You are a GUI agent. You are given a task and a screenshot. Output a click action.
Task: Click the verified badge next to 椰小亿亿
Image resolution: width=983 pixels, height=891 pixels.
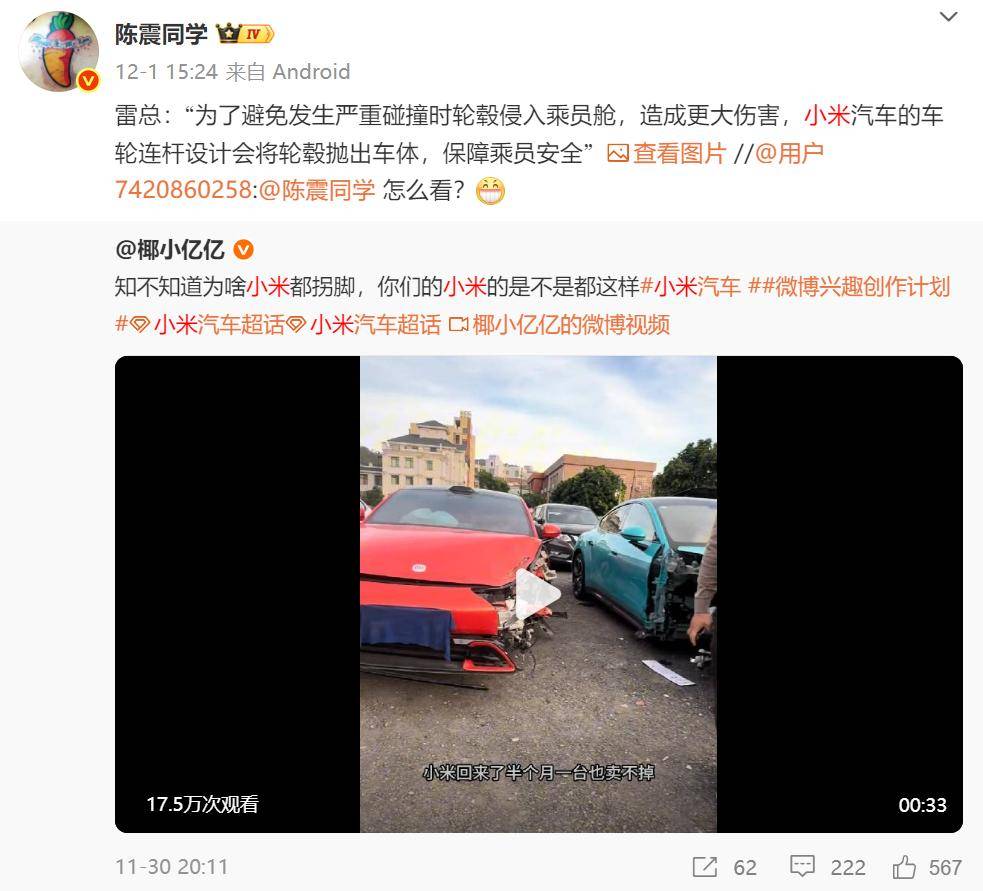243,250
